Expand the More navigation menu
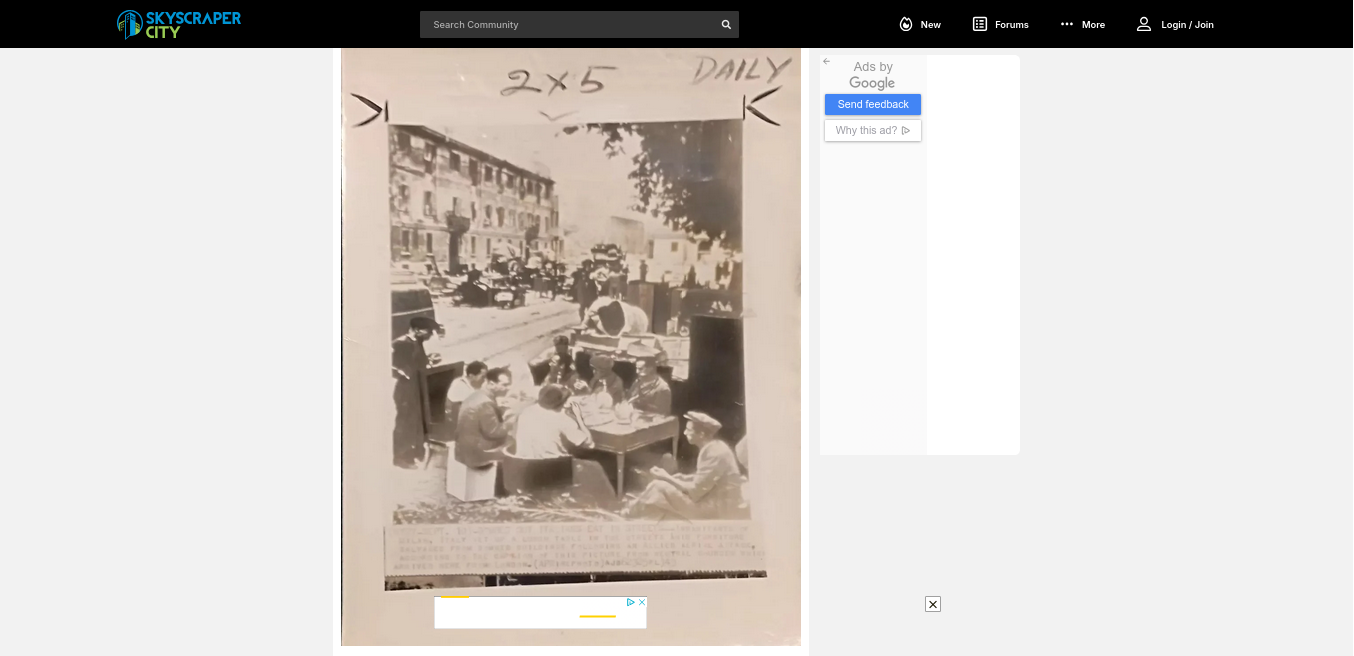 point(1093,25)
